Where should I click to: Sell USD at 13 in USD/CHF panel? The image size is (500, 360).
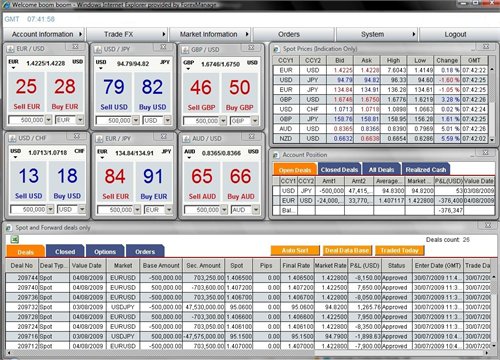28,182
